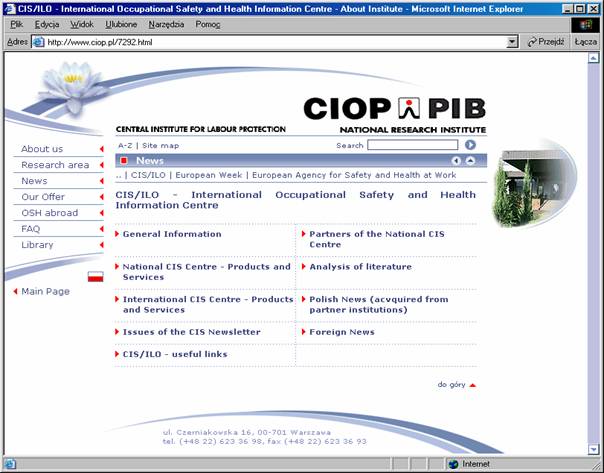Go to Main Page link

tap(45, 291)
